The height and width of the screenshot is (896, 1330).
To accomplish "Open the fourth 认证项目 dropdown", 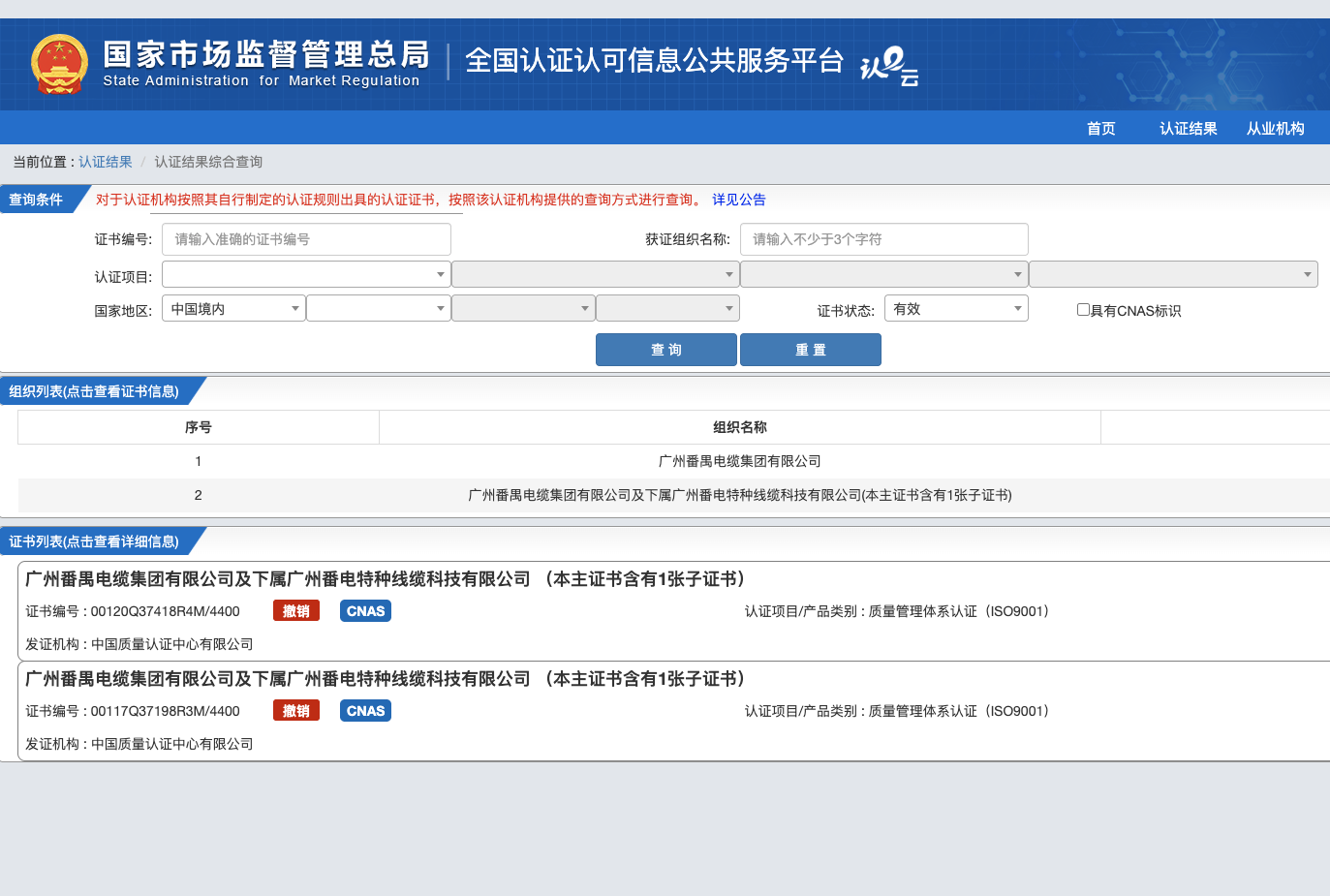I will 1173,274.
